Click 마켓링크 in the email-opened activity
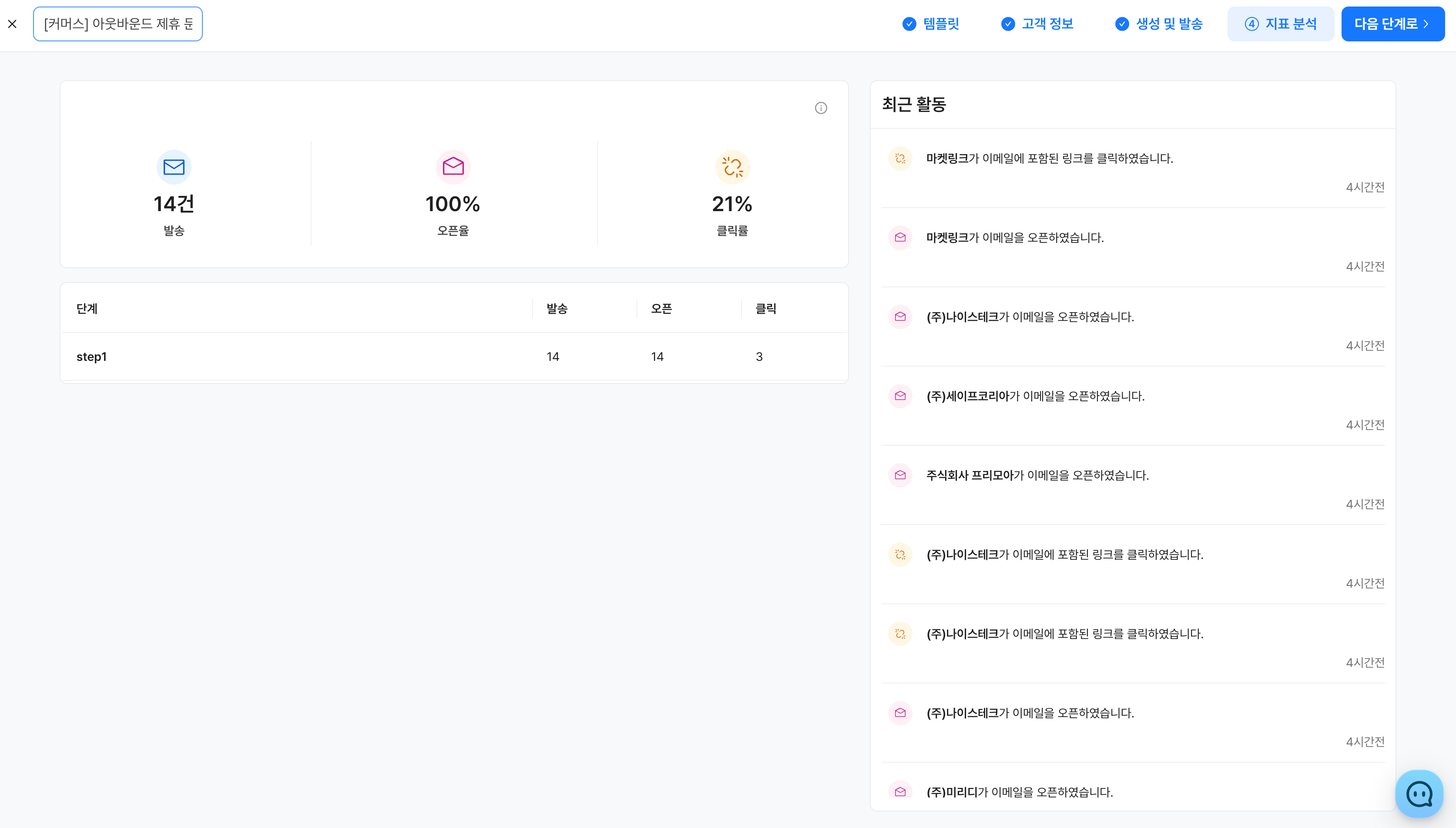 pyautogui.click(x=947, y=238)
